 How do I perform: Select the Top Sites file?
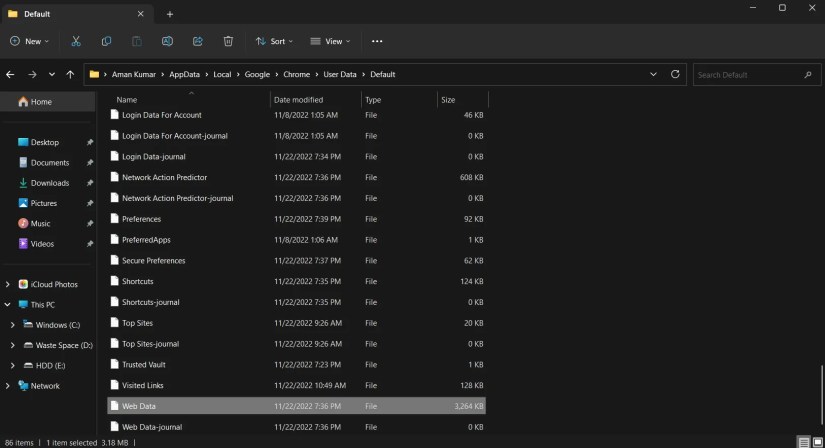296,323
